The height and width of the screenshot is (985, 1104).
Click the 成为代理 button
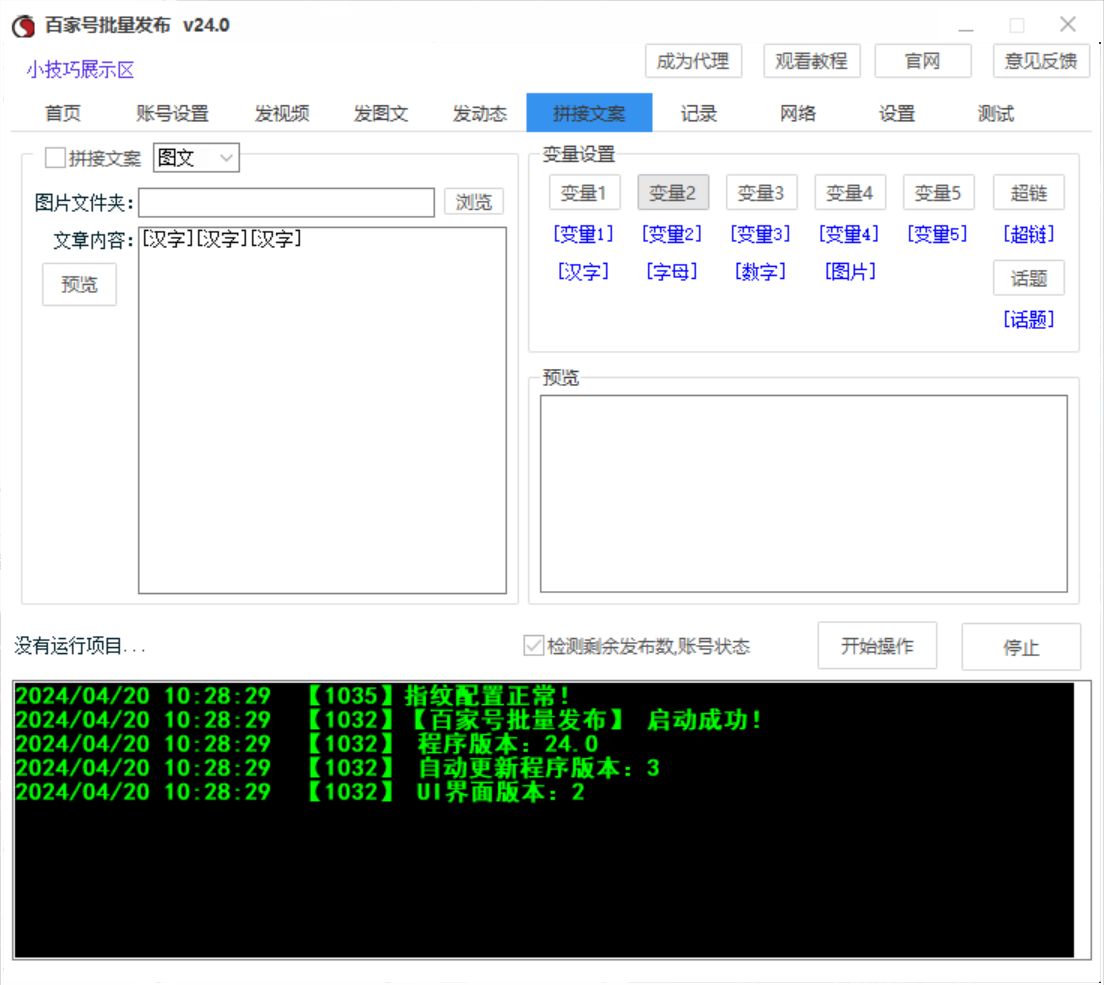(x=693, y=61)
